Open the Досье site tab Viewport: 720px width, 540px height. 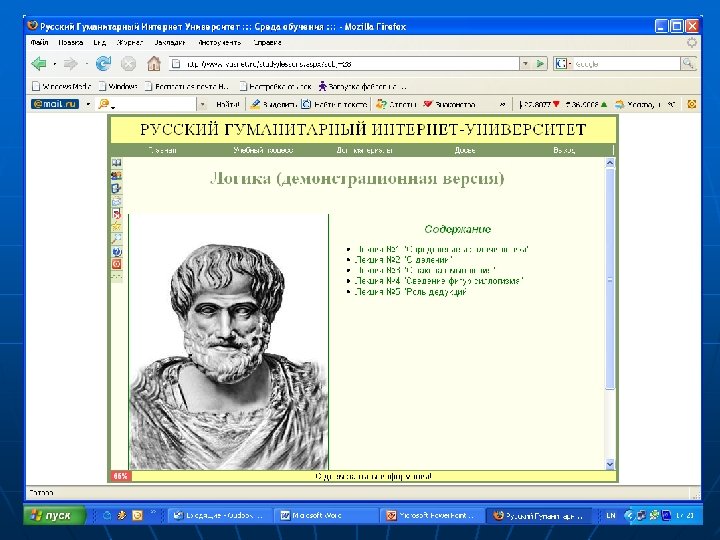(x=465, y=150)
